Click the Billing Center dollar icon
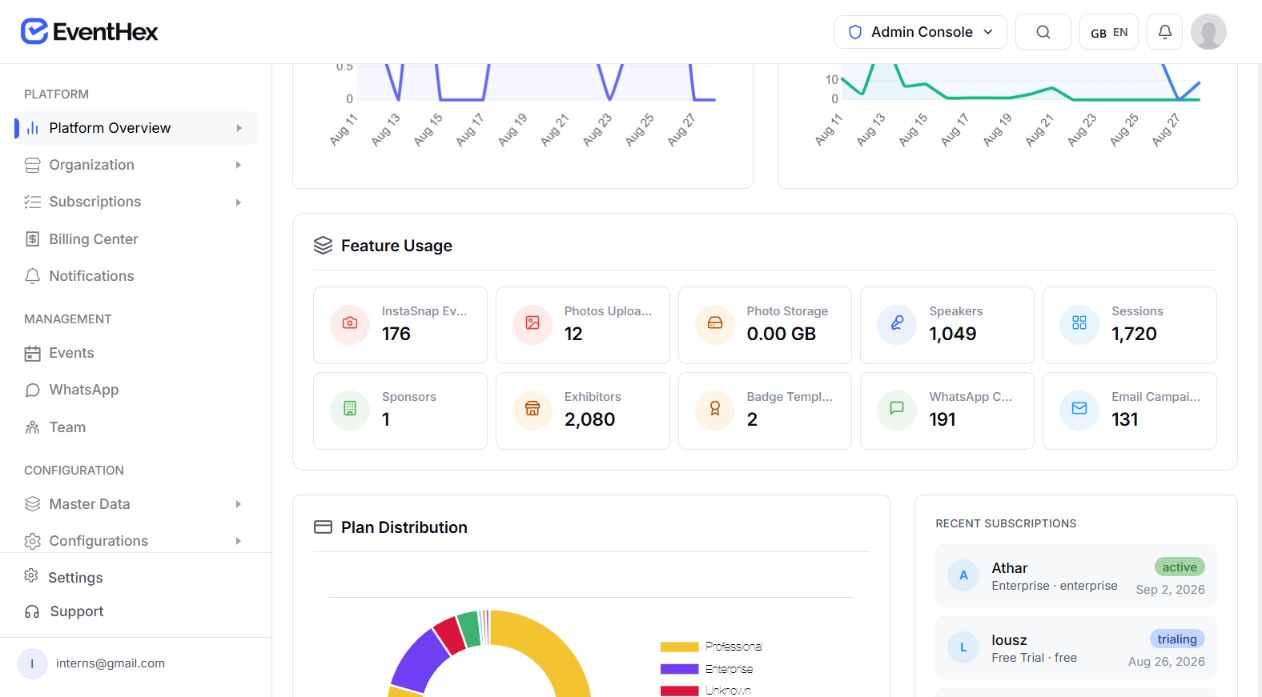Viewport: 1262px width, 697px height. point(33,239)
